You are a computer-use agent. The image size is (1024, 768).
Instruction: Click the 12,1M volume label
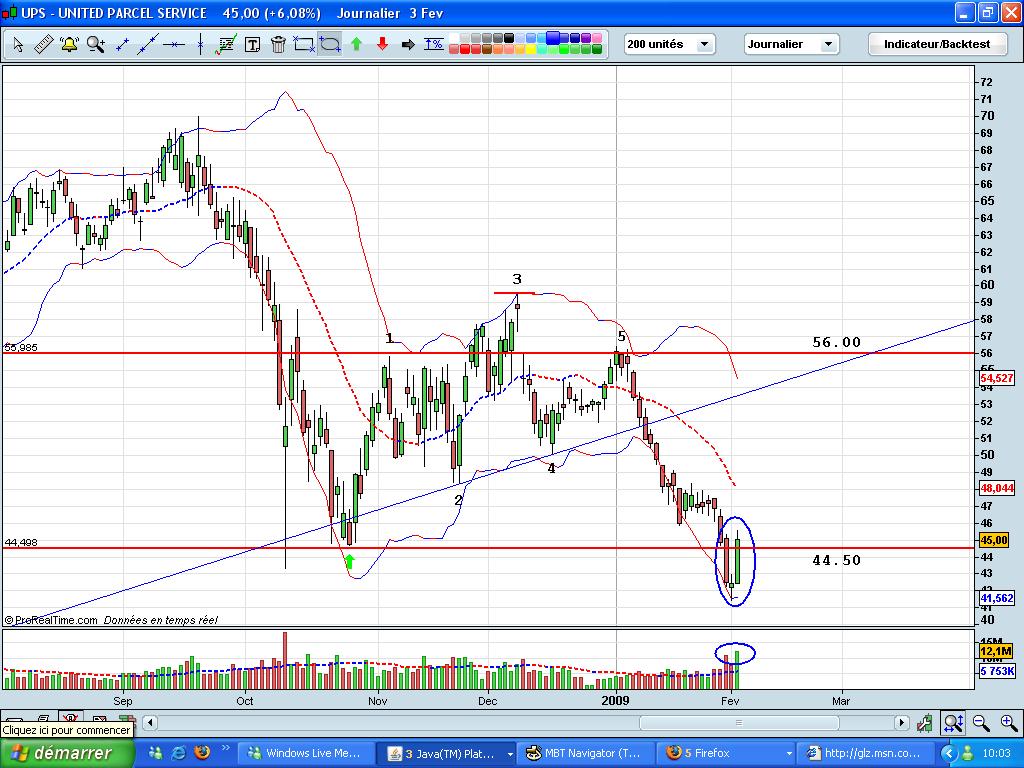pyautogui.click(x=995, y=652)
